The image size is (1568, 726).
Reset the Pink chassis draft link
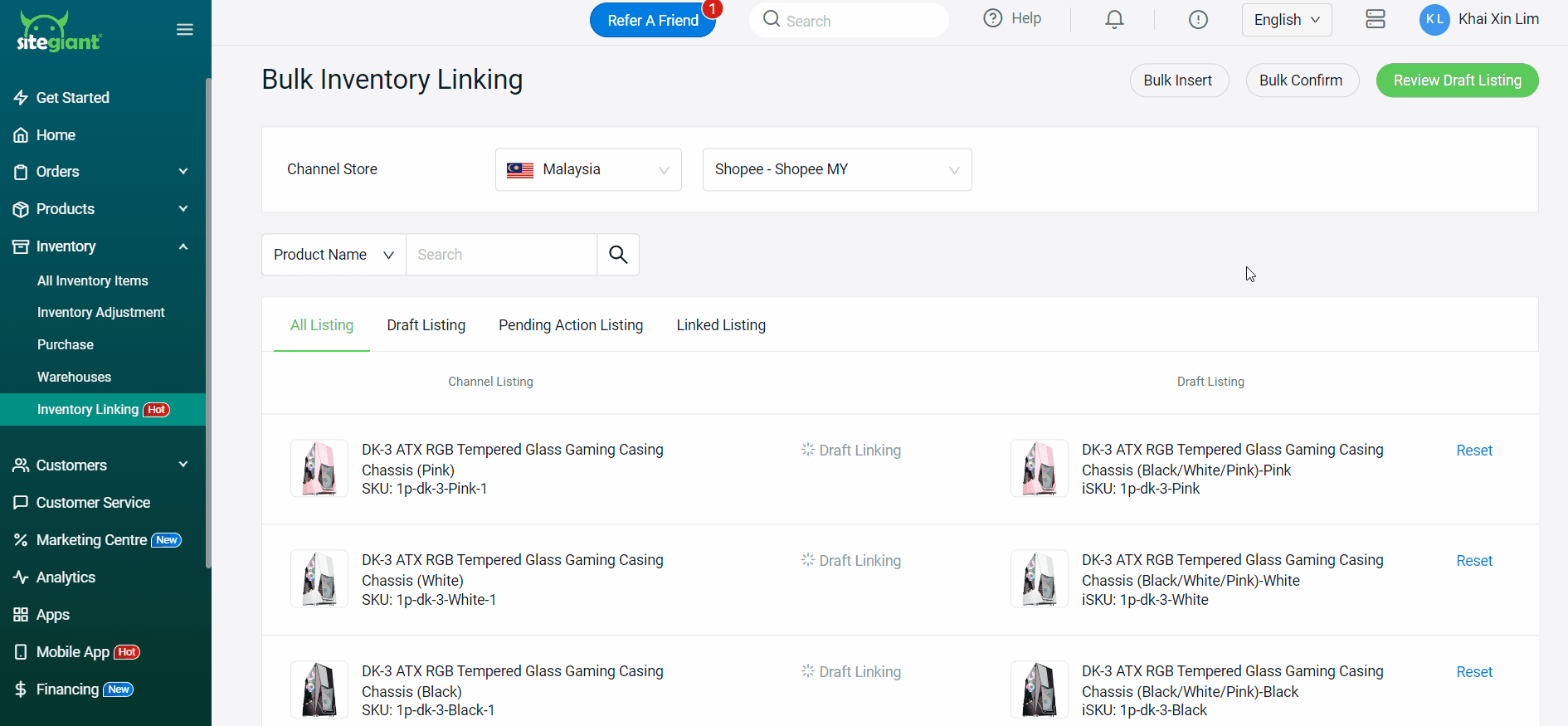tap(1473, 451)
